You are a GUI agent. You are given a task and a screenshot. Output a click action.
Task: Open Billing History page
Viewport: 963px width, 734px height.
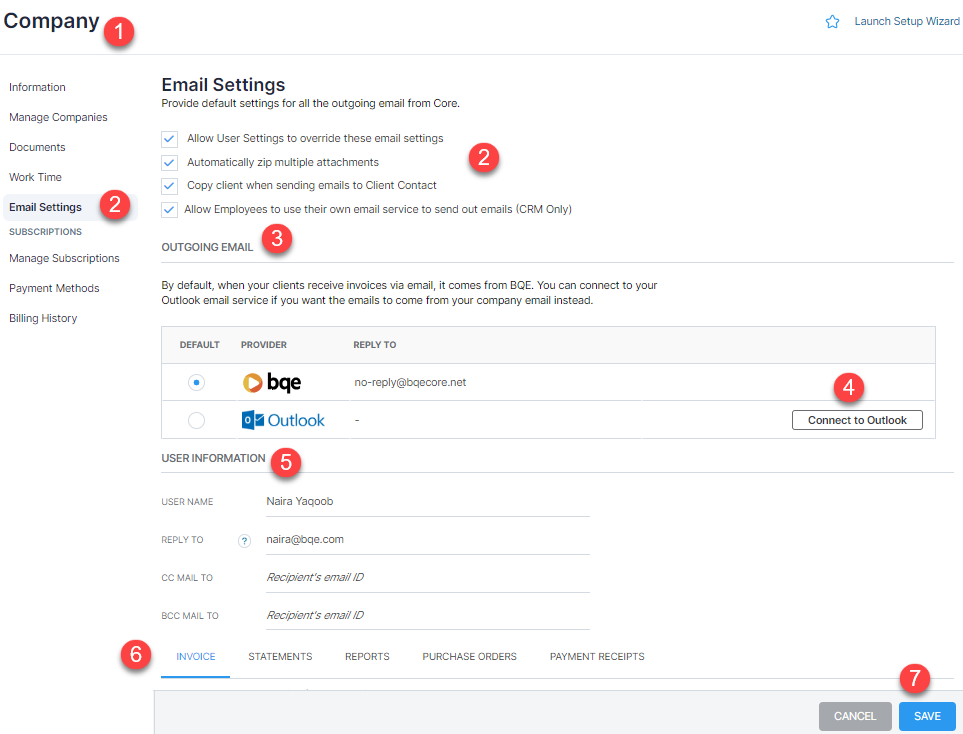click(x=43, y=318)
